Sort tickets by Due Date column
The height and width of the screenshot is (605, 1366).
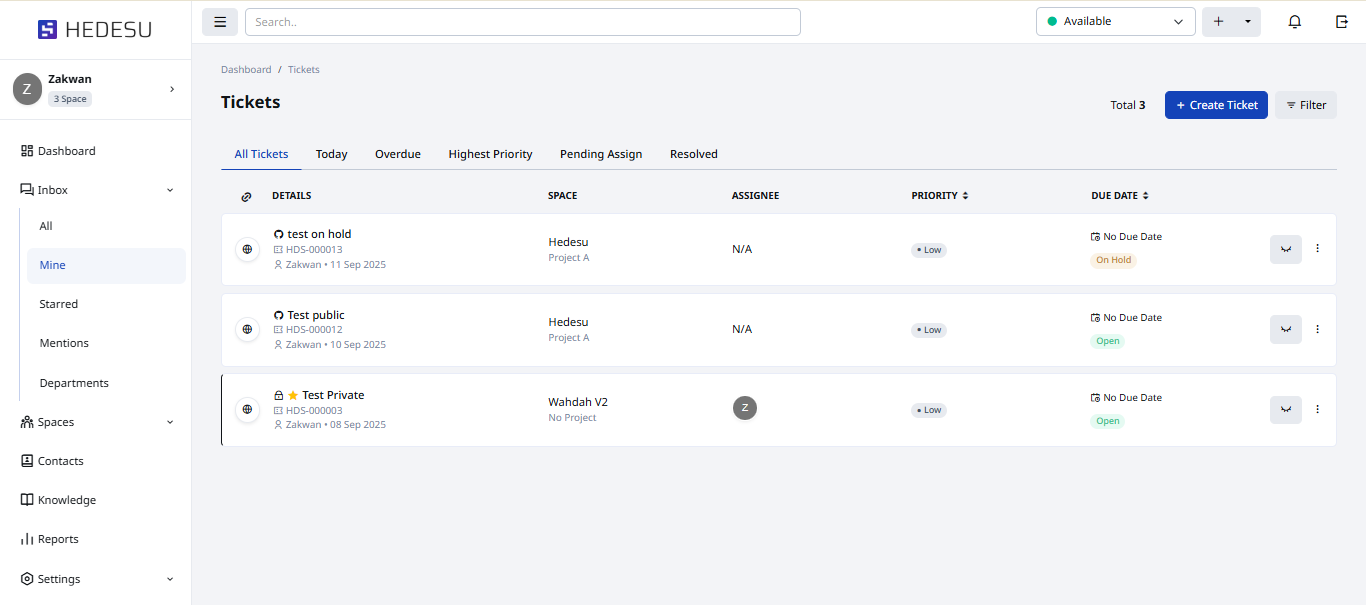[1119, 196]
